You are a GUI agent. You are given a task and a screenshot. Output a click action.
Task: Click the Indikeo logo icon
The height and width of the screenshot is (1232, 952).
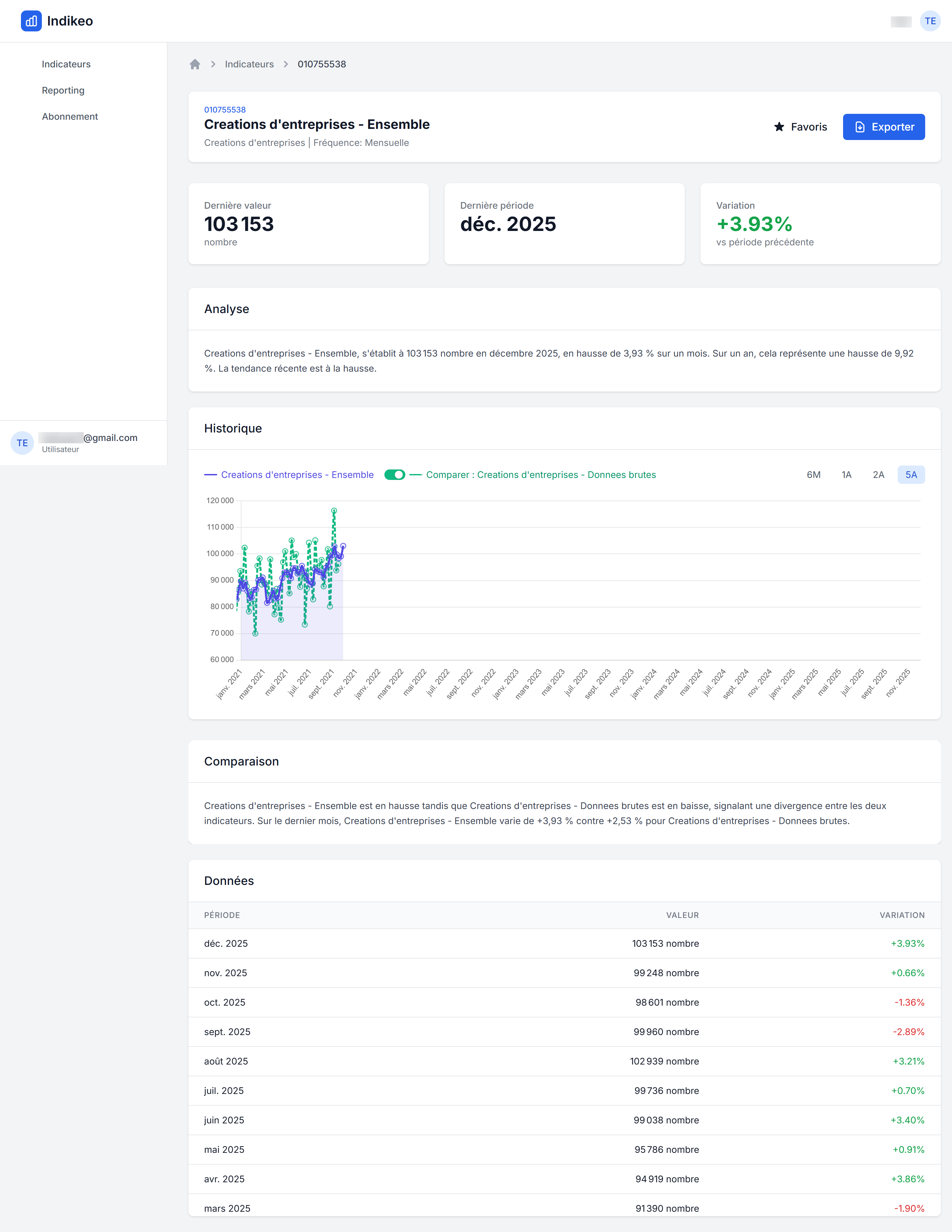tap(31, 21)
